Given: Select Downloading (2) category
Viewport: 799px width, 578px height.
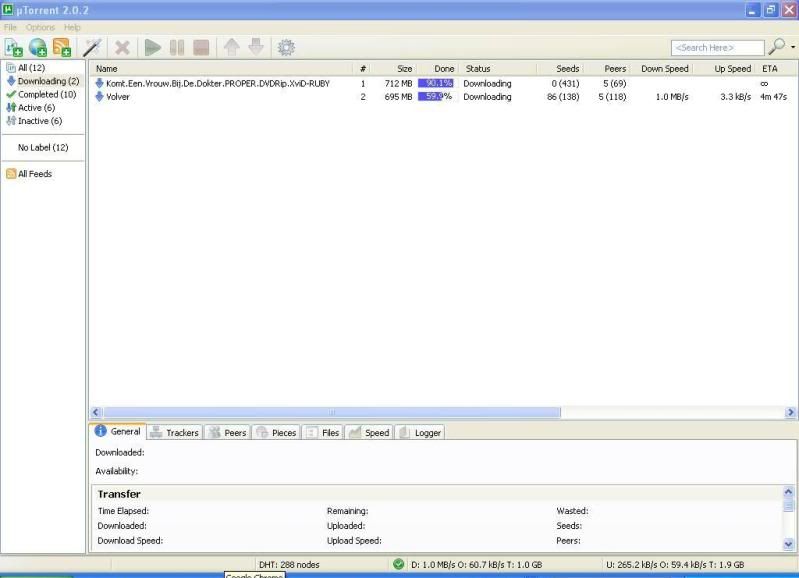Looking at the screenshot, I should [x=48, y=81].
